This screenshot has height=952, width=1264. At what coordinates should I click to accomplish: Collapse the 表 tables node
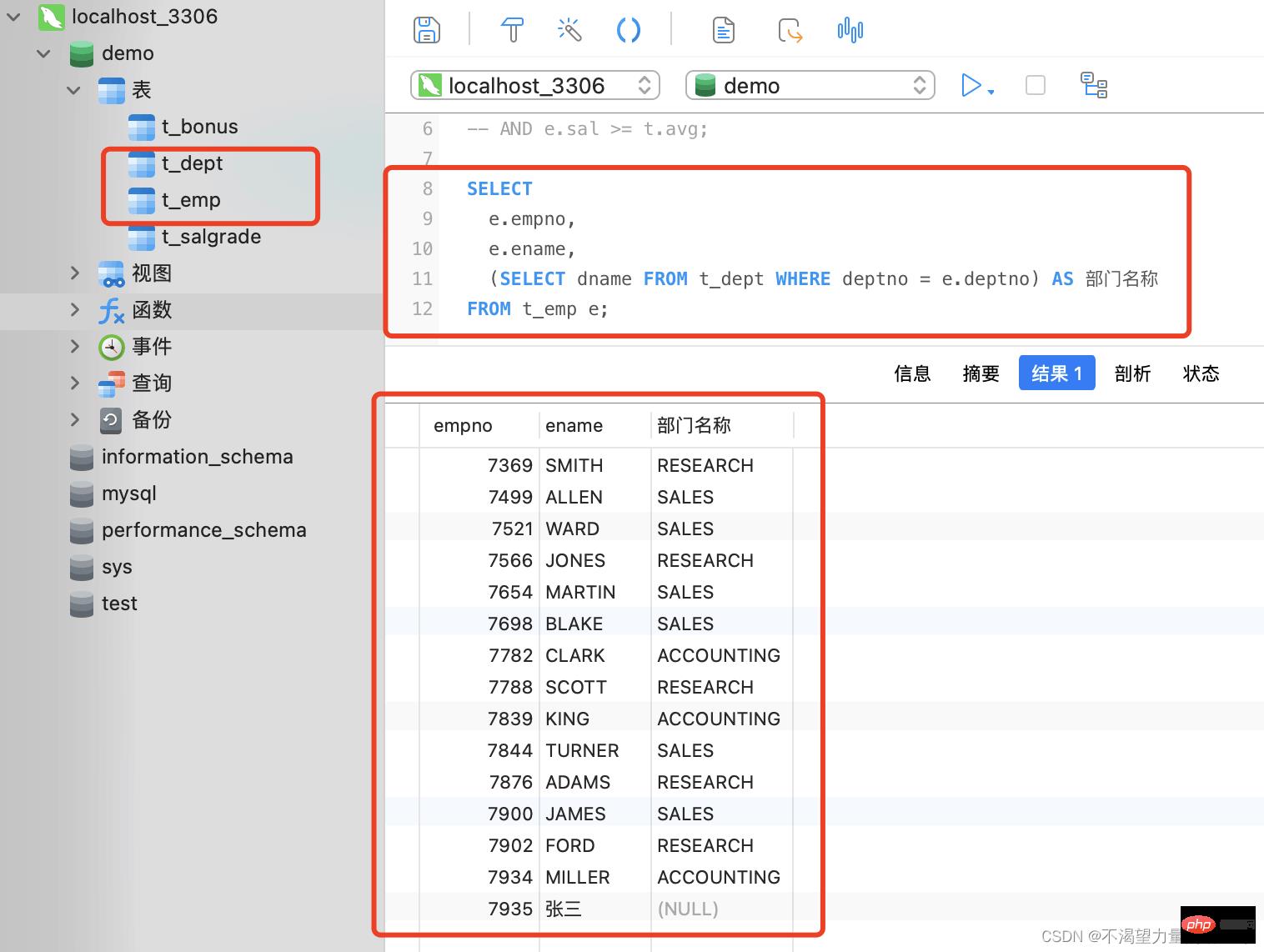tap(74, 90)
